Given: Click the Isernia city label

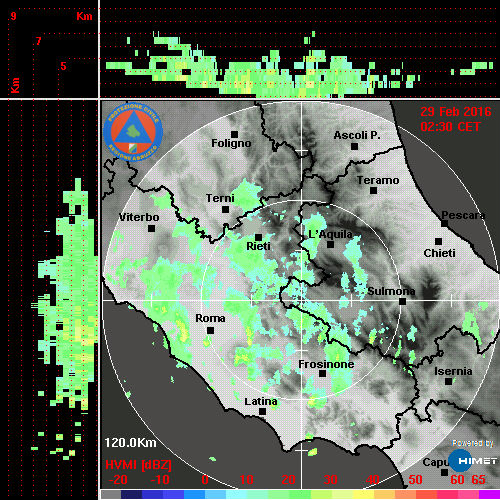Looking at the screenshot, I should (453, 371).
